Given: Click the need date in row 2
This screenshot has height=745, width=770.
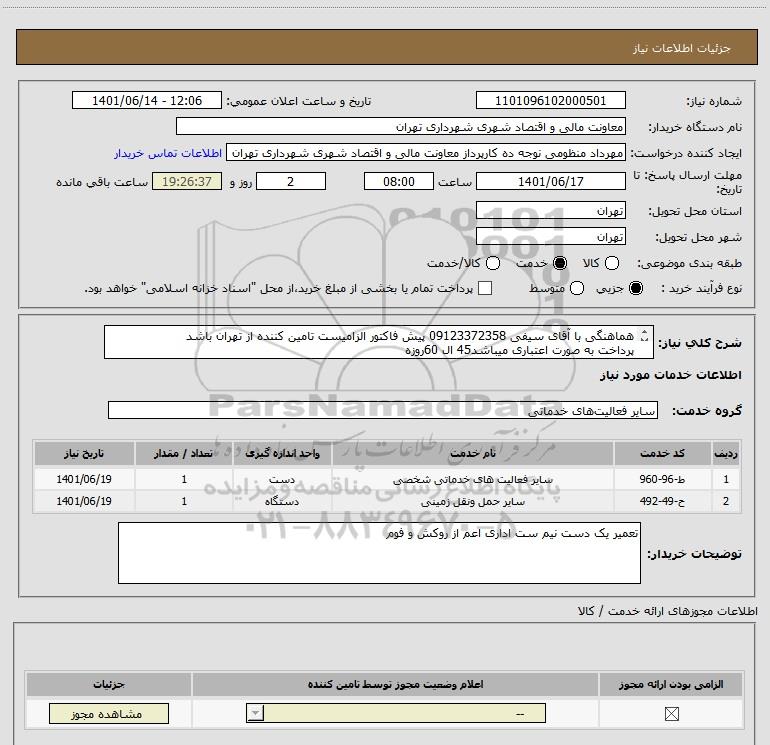Looking at the screenshot, I should tap(84, 501).
